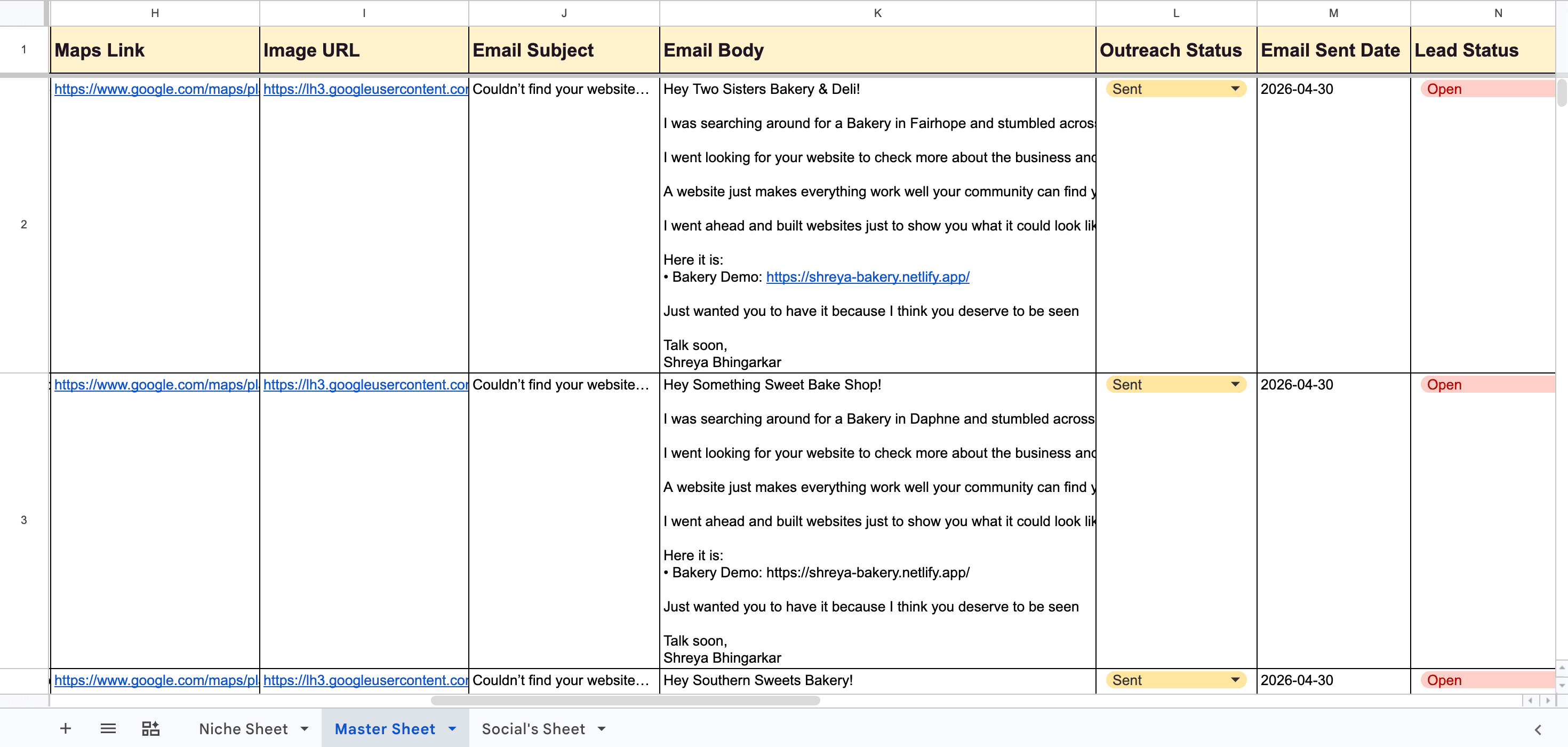Open Lead Status chip for Southern Sweets Bakery
The image size is (1568, 747).
click(x=1487, y=680)
